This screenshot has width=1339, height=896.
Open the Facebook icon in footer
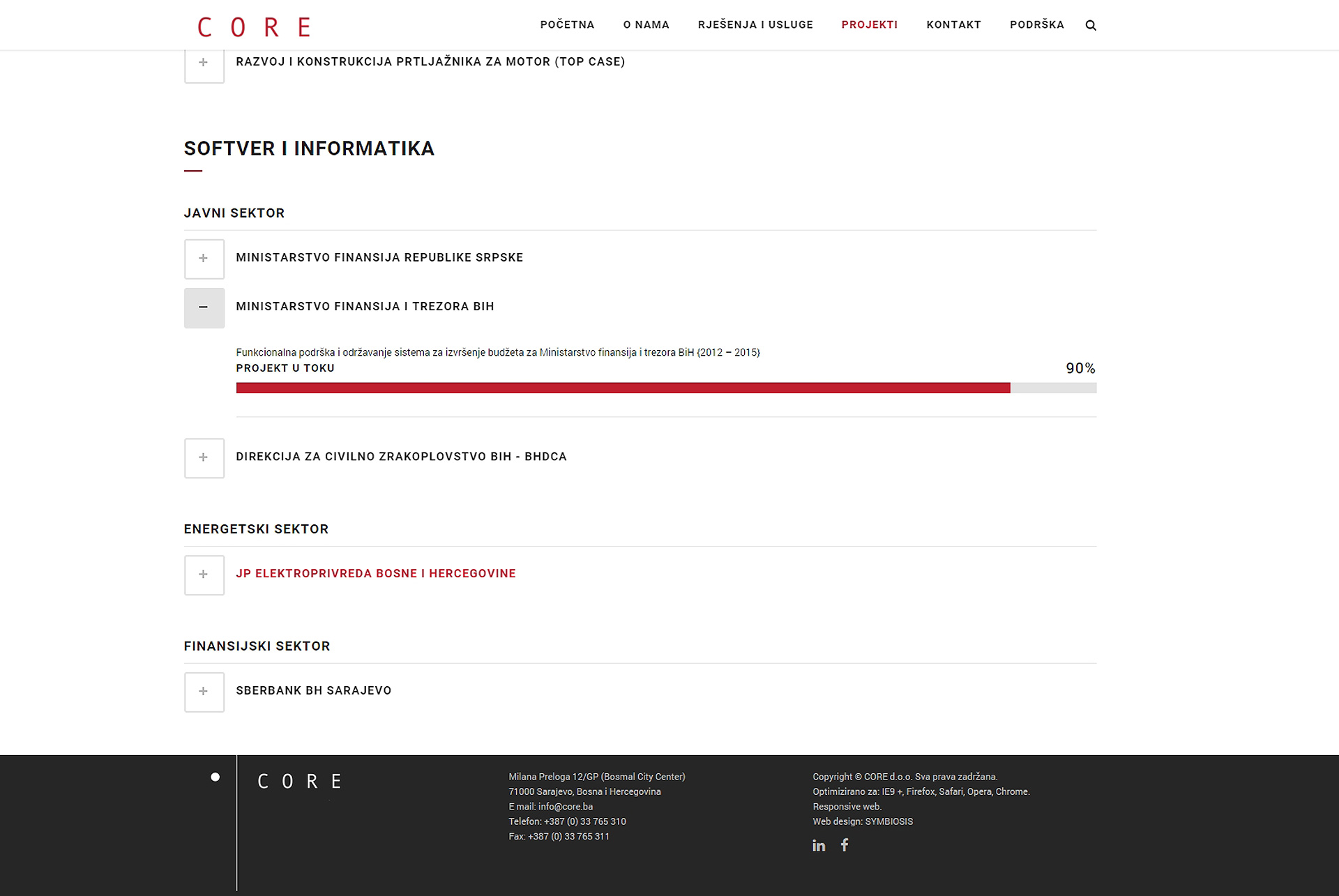tap(845, 845)
